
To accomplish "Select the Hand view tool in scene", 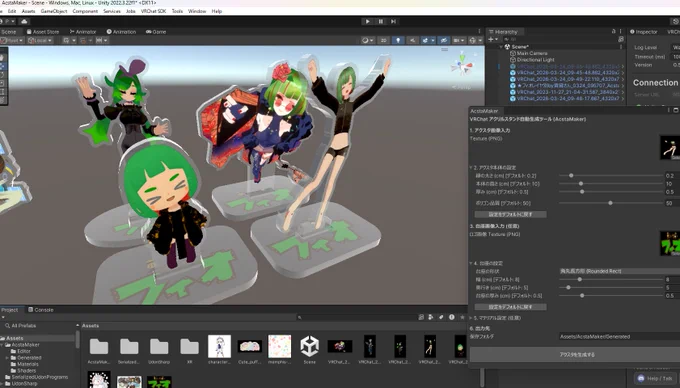I will [x=3, y=57].
